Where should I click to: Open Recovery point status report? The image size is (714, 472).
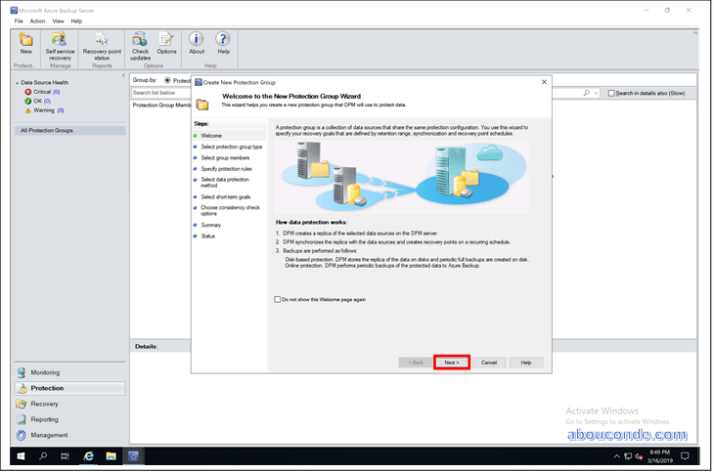[x=101, y=42]
